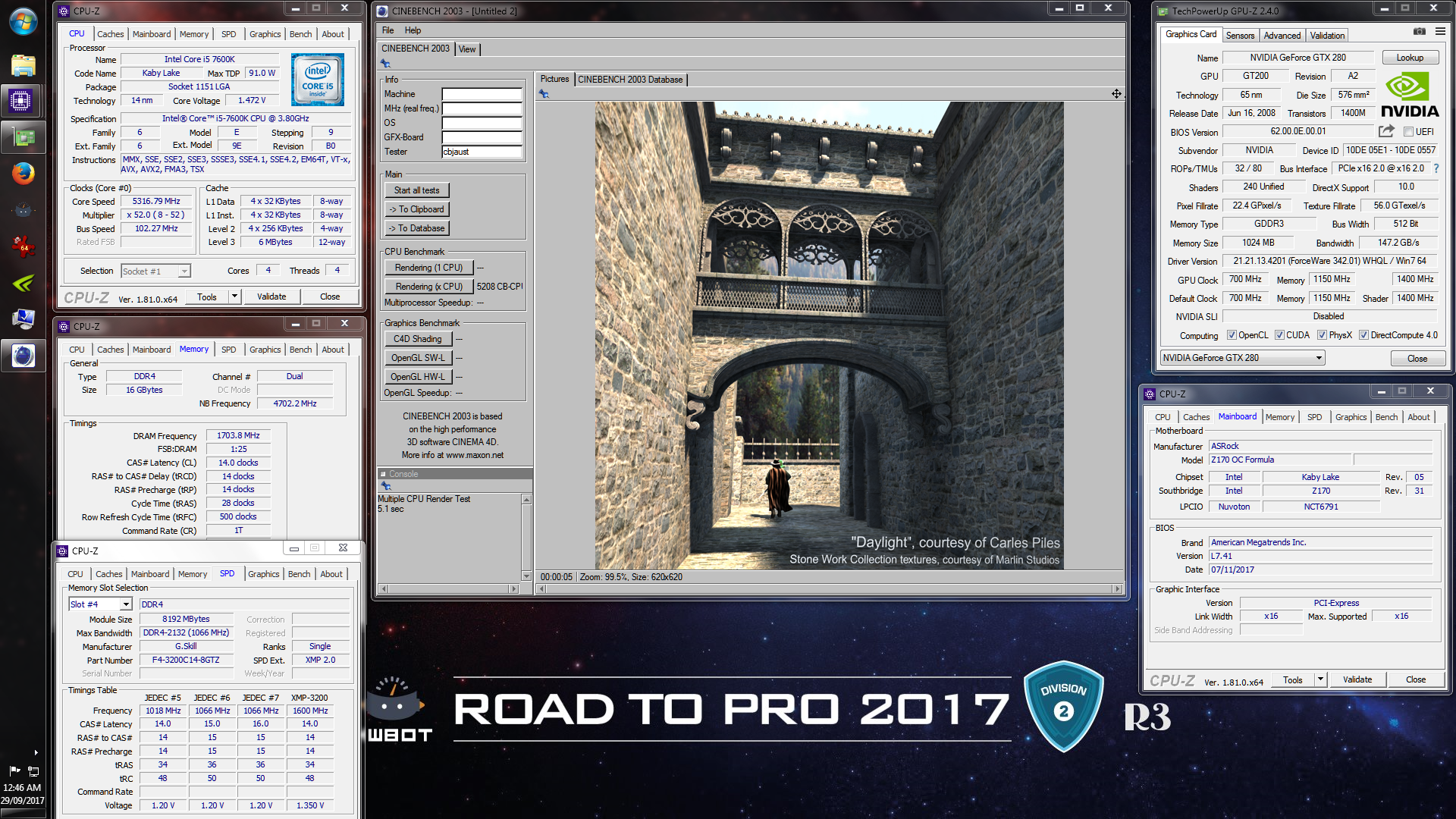Select the GPU-Z graphics card taskbar icon
1456x819 pixels.
coord(24,137)
